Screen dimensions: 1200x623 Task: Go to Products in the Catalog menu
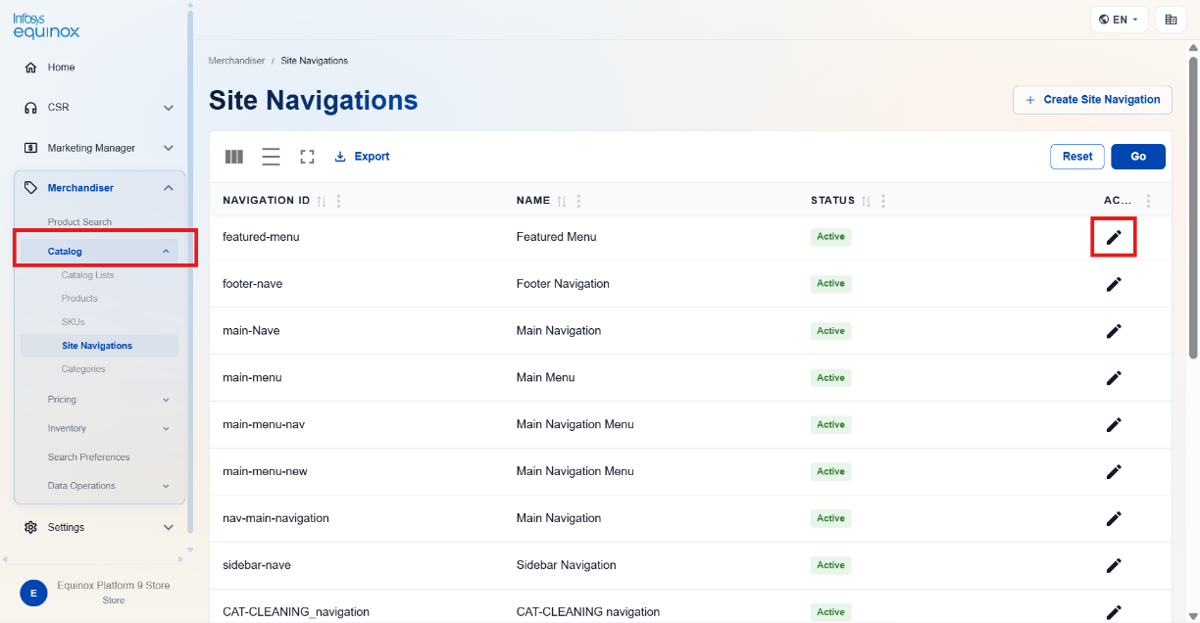[80, 298]
